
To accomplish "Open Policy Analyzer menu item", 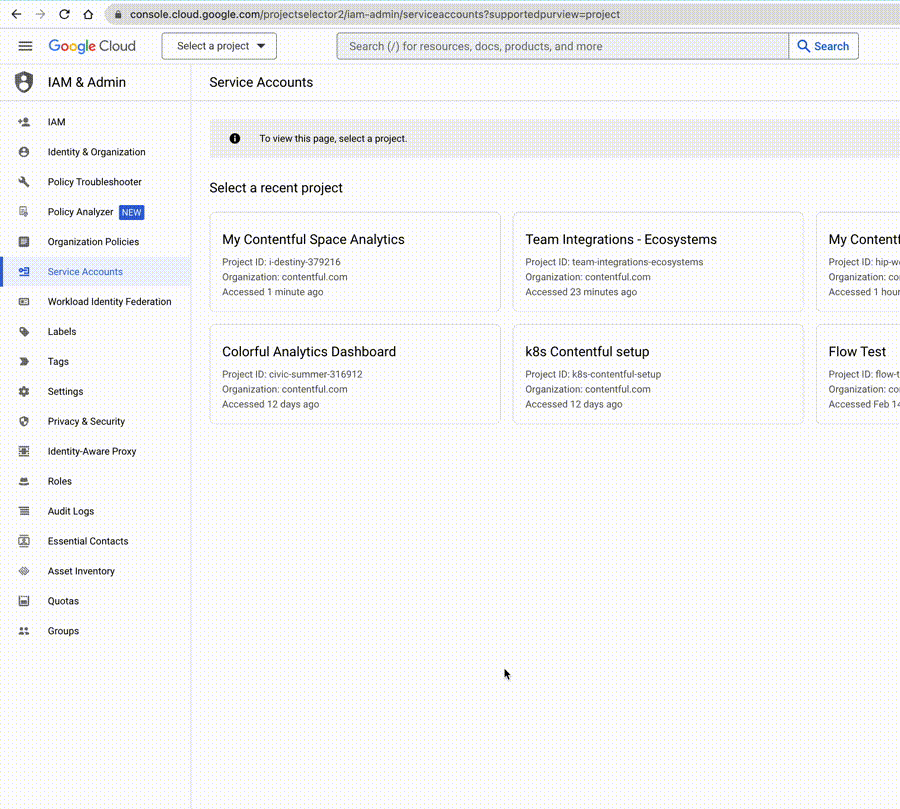I will pyautogui.click(x=96, y=212).
